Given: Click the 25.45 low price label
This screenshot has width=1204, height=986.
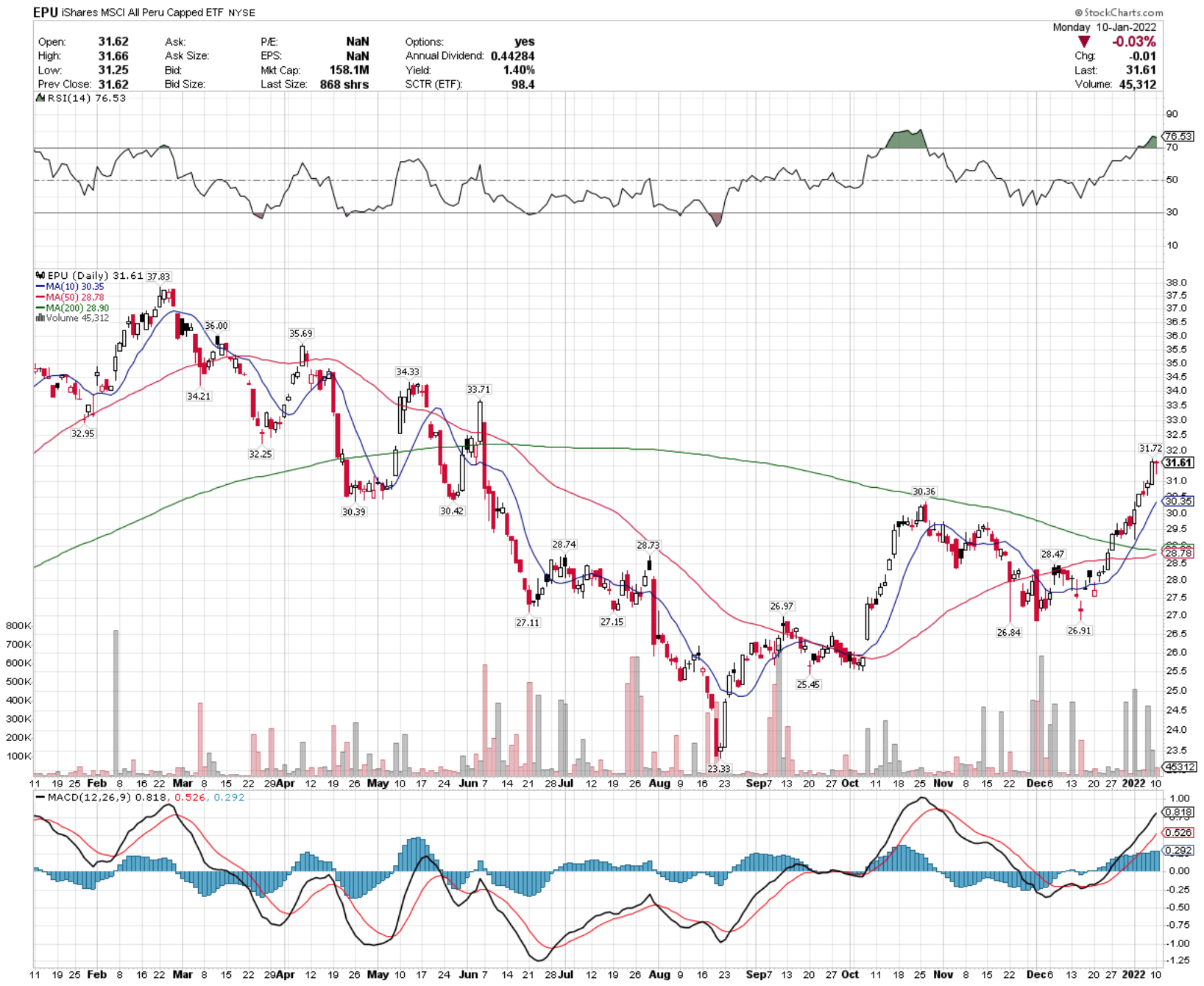Looking at the screenshot, I should pyautogui.click(x=808, y=684).
